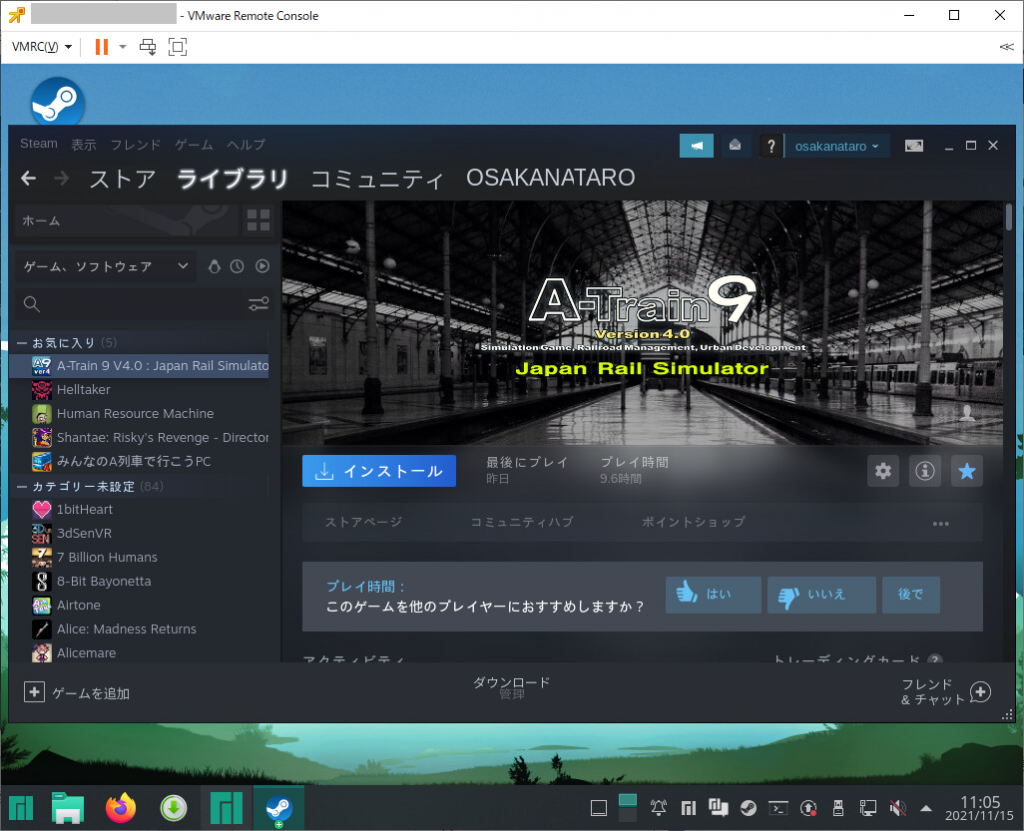Click はい thumbs-up recommend button
Image resolution: width=1024 pixels, height=831 pixels.
[x=713, y=595]
